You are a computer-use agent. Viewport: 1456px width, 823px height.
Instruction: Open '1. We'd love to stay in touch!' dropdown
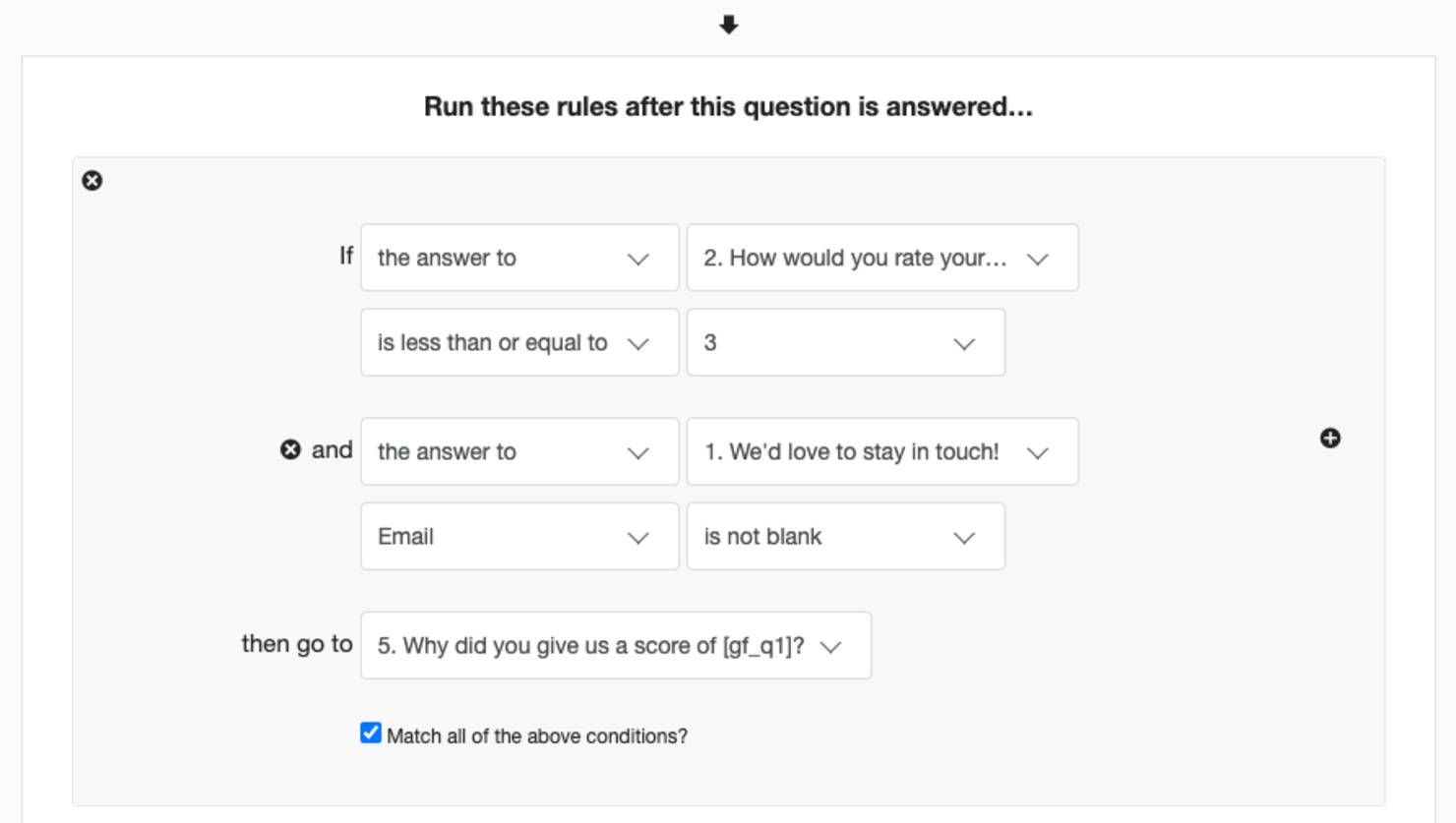pyautogui.click(x=882, y=451)
